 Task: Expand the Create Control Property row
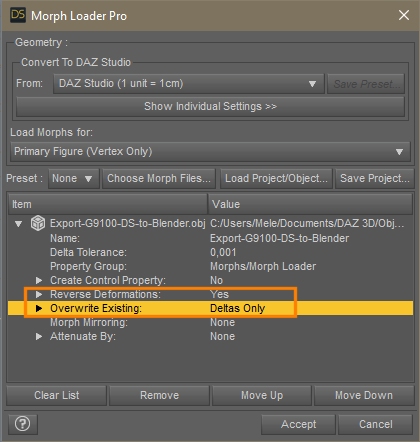pos(39,280)
